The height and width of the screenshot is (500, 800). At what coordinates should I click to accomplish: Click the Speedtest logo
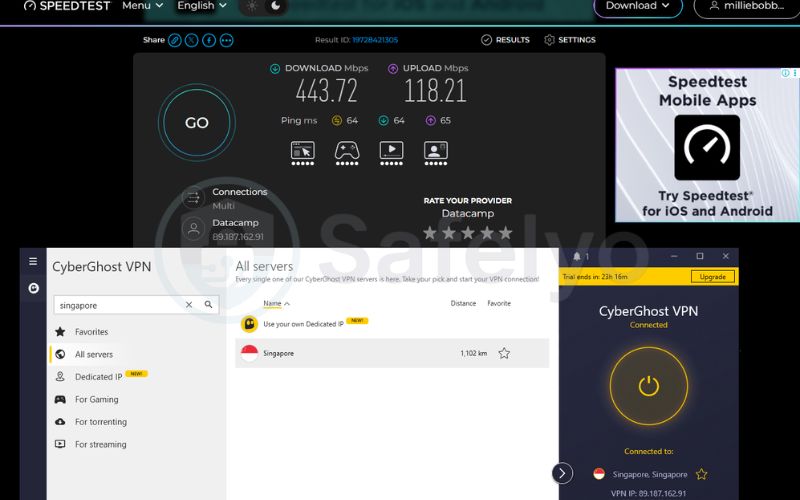pos(67,6)
